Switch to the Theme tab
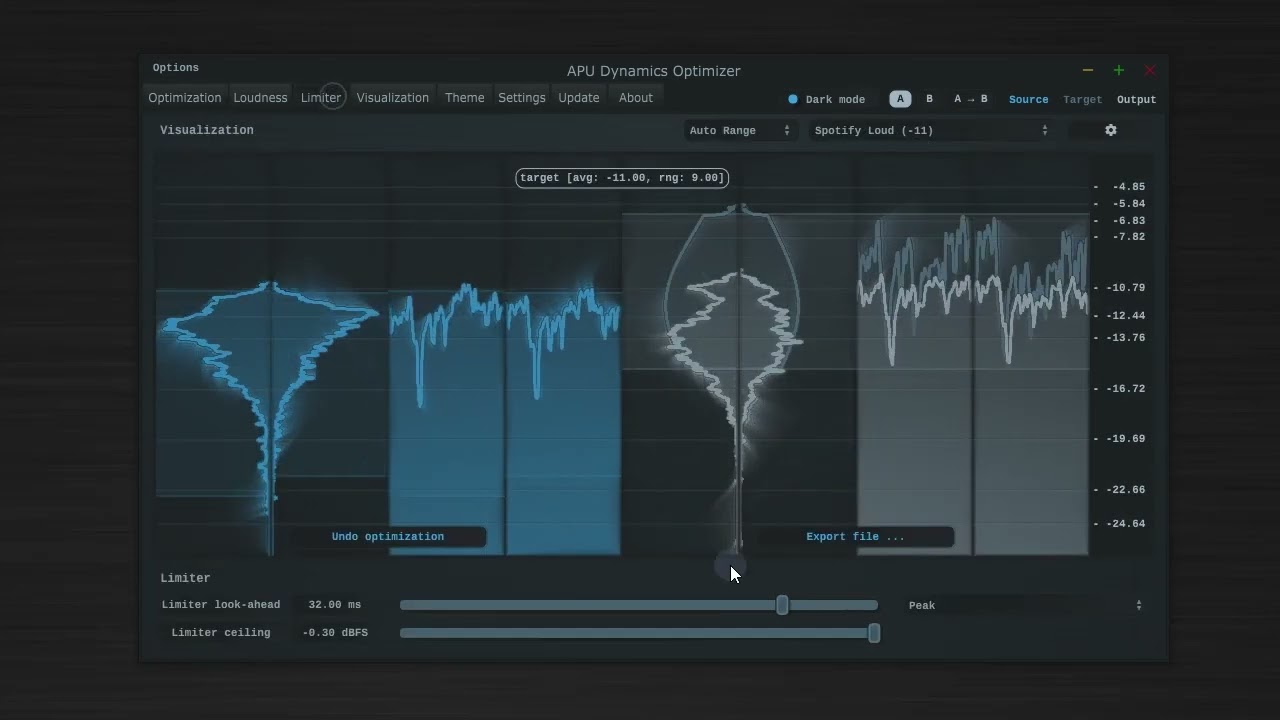Screen dimensions: 1280x720 (464, 97)
